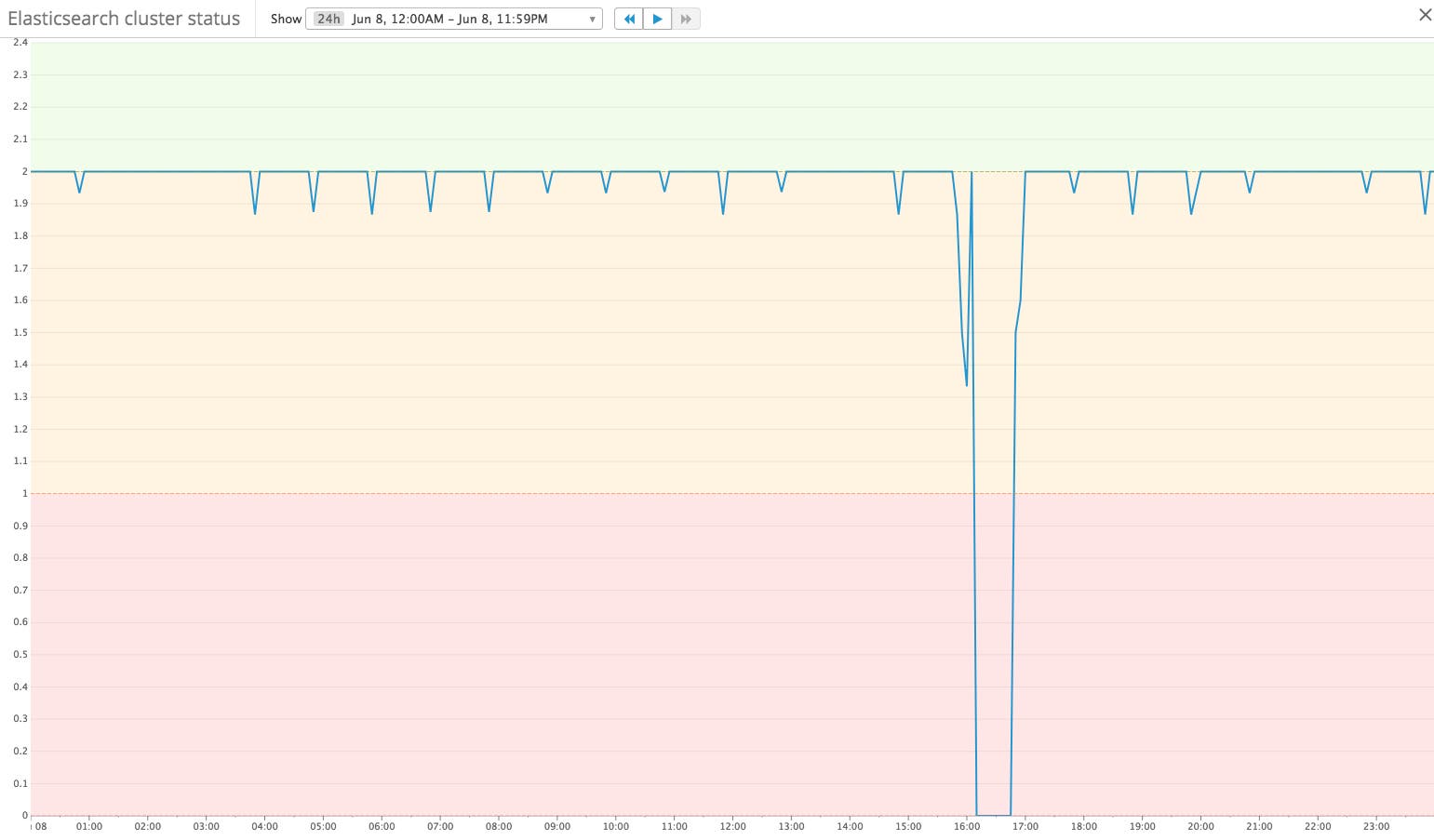The height and width of the screenshot is (840, 1434).
Task: Click the close X in the top corner
Action: pos(1424,14)
